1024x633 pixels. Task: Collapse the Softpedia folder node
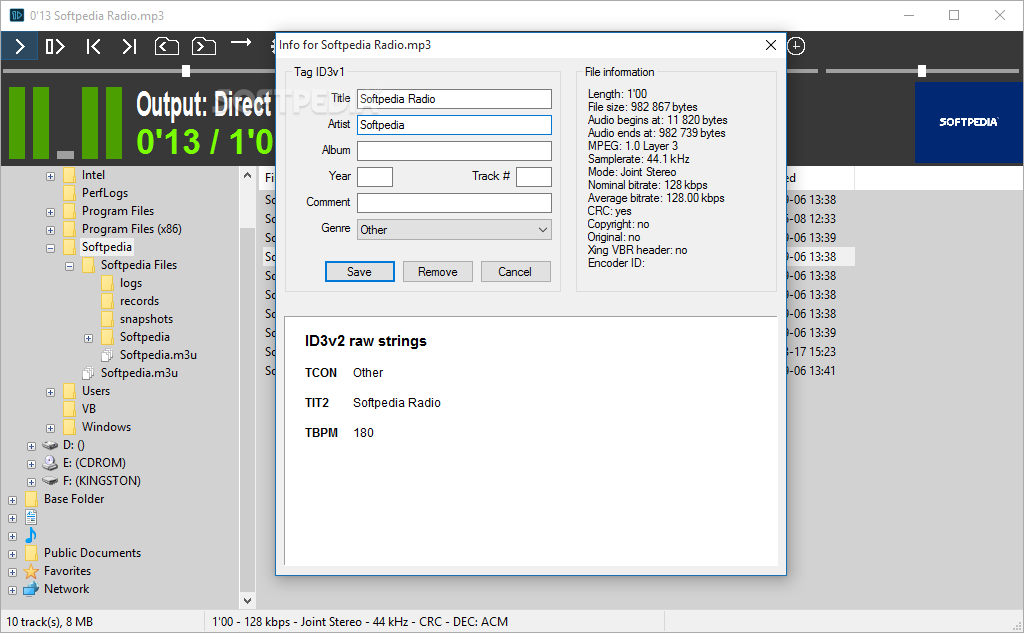(50, 248)
